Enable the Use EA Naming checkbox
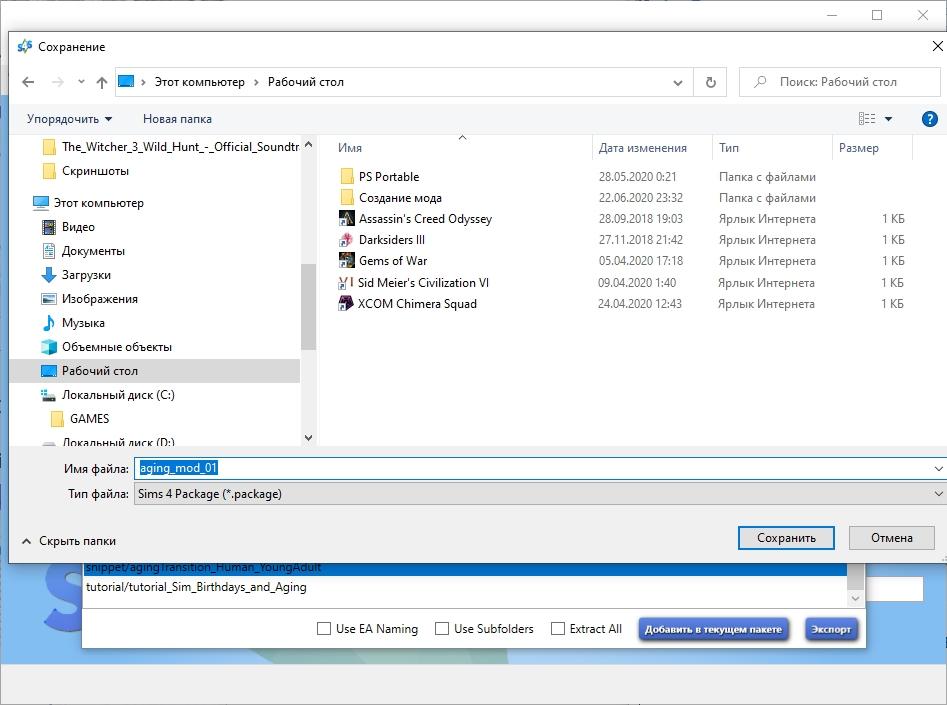 (x=324, y=629)
